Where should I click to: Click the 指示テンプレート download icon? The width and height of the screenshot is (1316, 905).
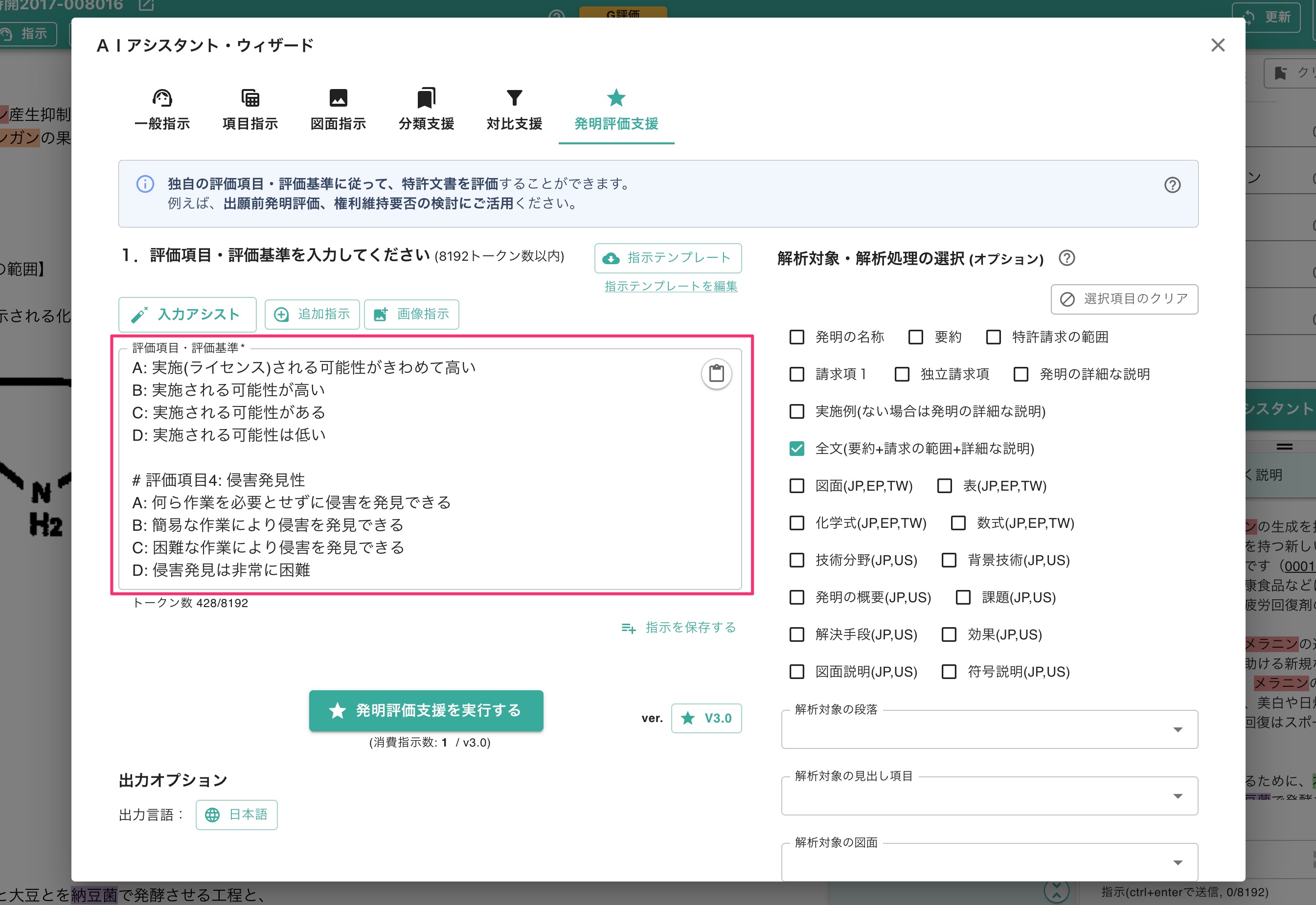pyautogui.click(x=611, y=258)
